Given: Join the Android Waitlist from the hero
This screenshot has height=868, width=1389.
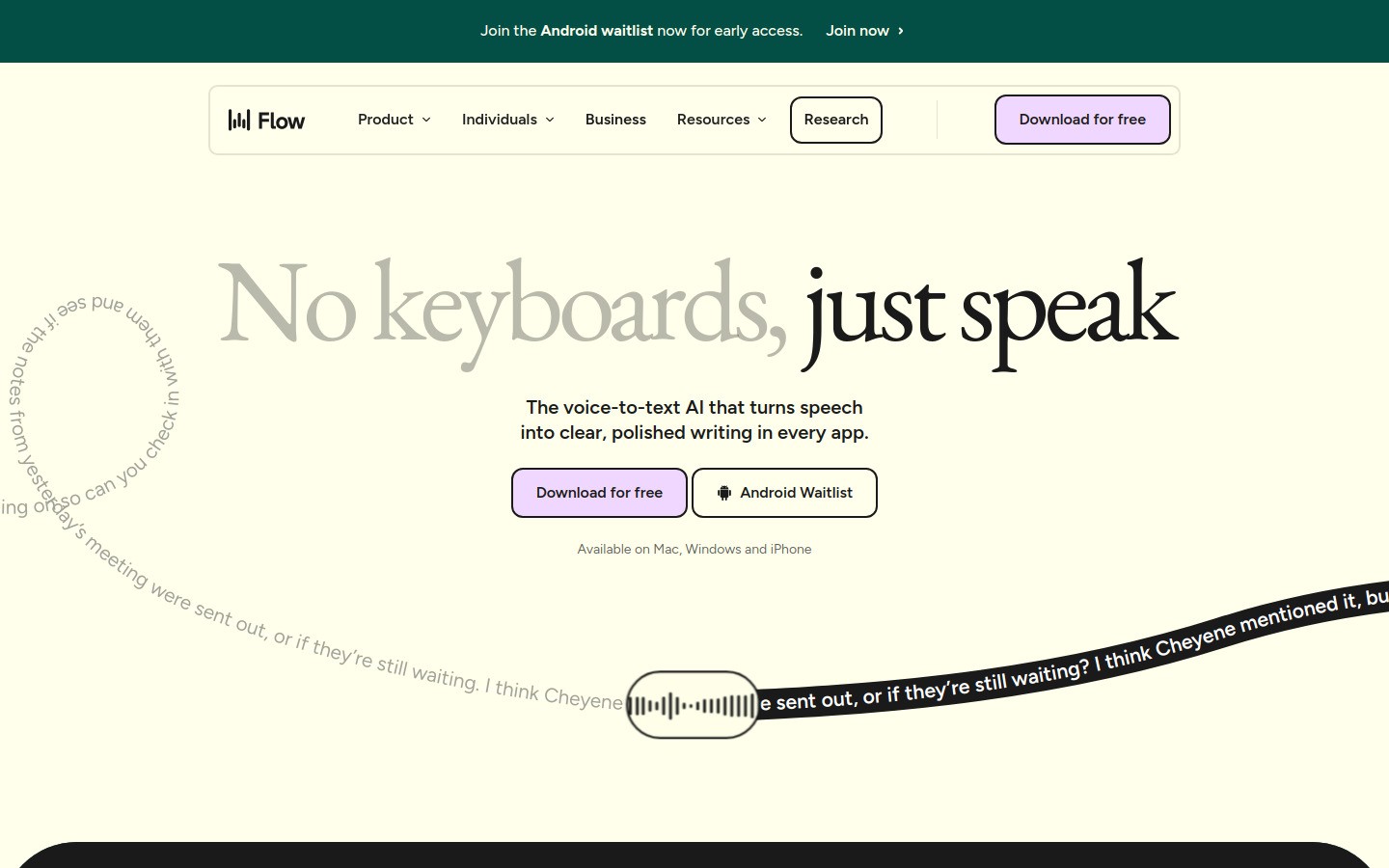Looking at the screenshot, I should click(x=784, y=493).
